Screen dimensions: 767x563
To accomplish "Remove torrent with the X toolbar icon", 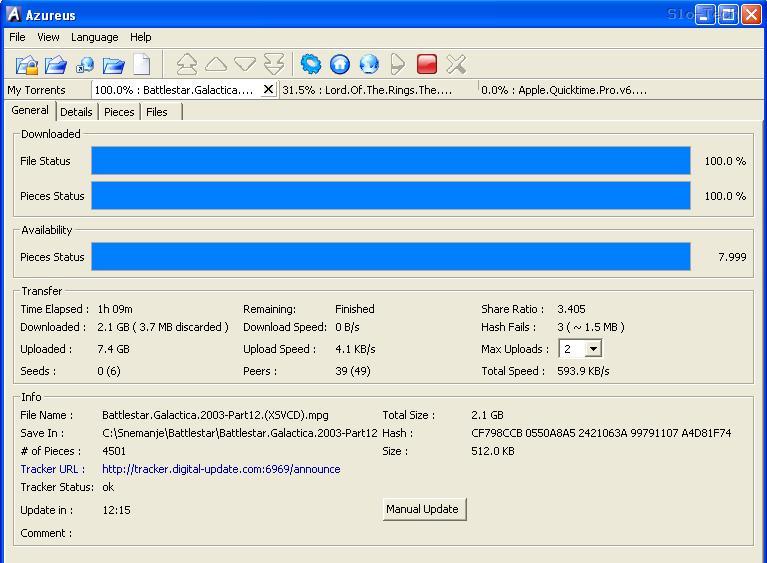I will click(456, 64).
